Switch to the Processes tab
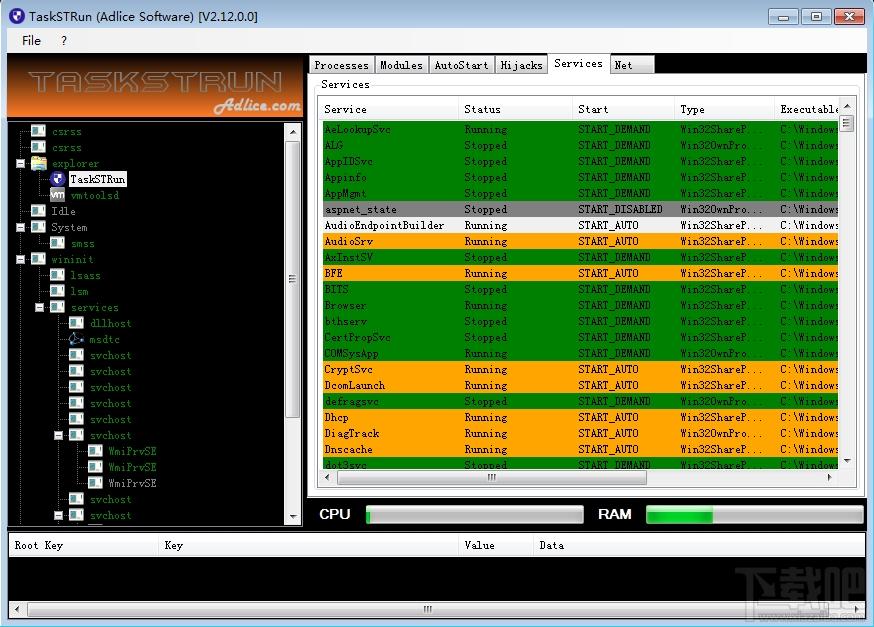Viewport: 874px width, 627px height. coord(342,65)
